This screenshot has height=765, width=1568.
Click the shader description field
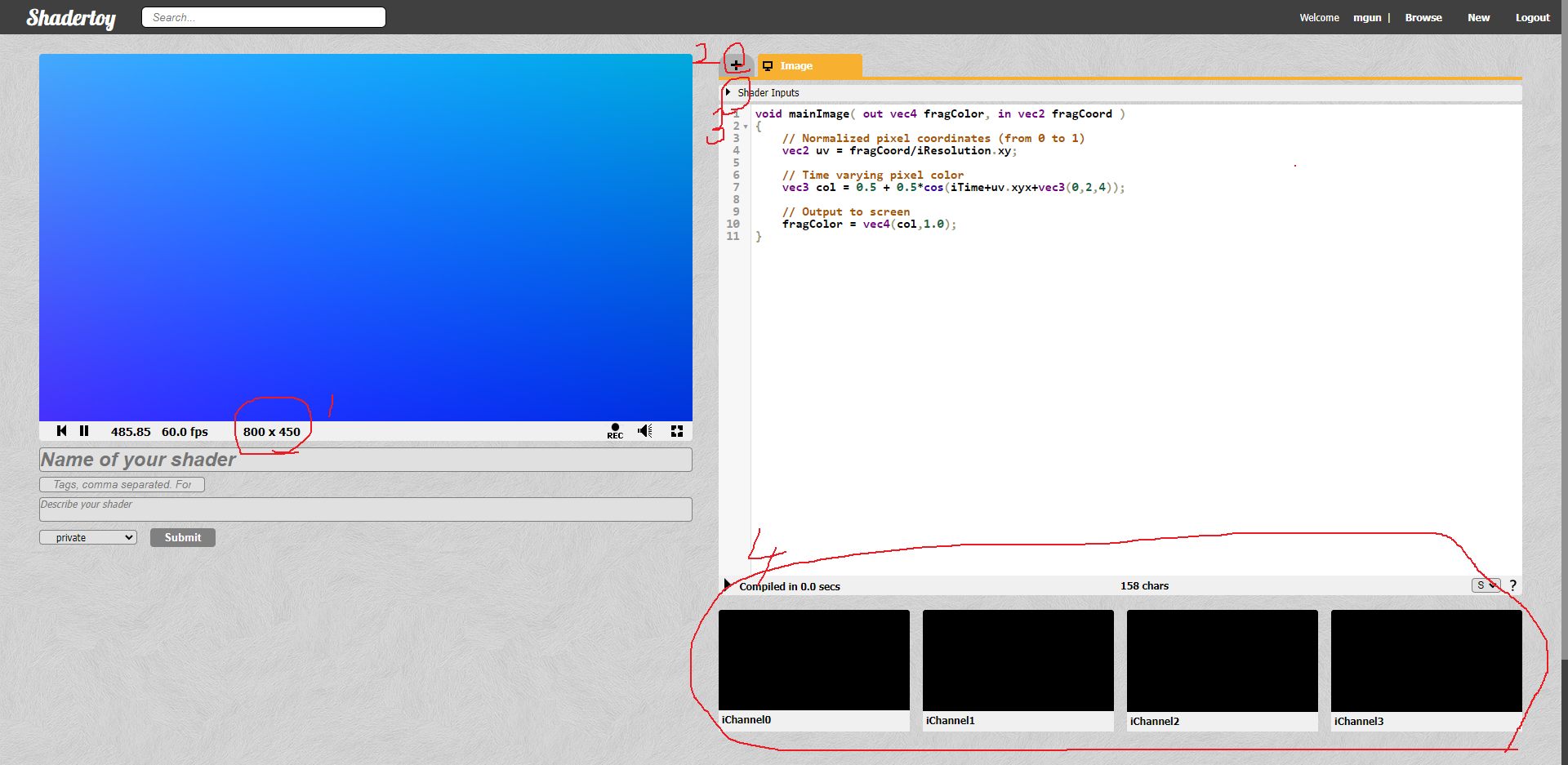pos(366,509)
